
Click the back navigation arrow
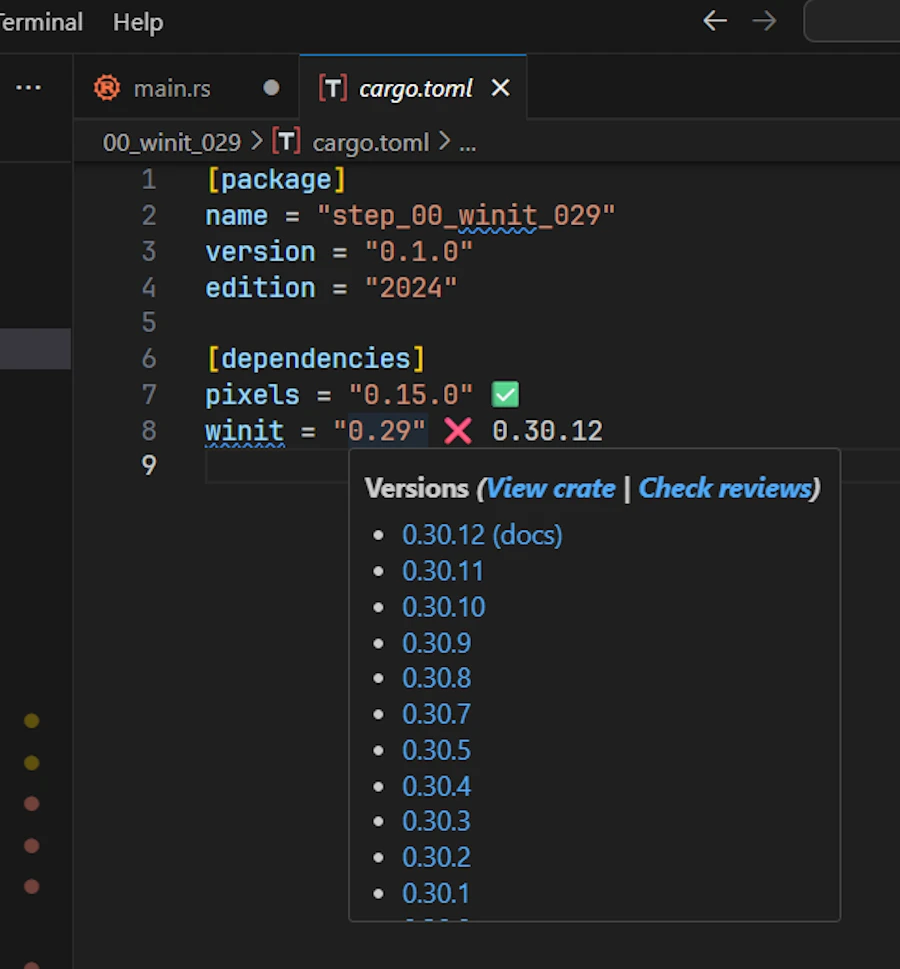pyautogui.click(x=714, y=21)
